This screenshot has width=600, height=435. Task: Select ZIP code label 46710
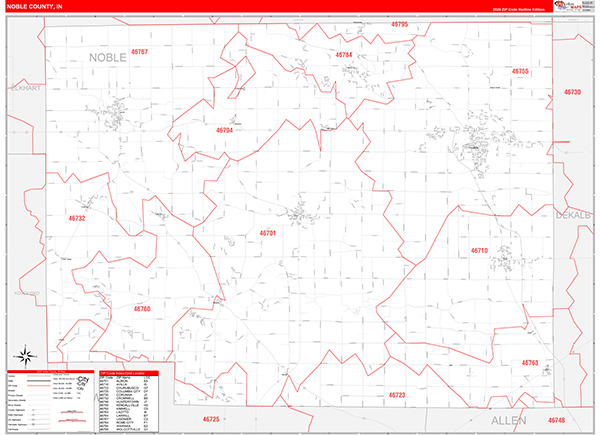(x=479, y=251)
